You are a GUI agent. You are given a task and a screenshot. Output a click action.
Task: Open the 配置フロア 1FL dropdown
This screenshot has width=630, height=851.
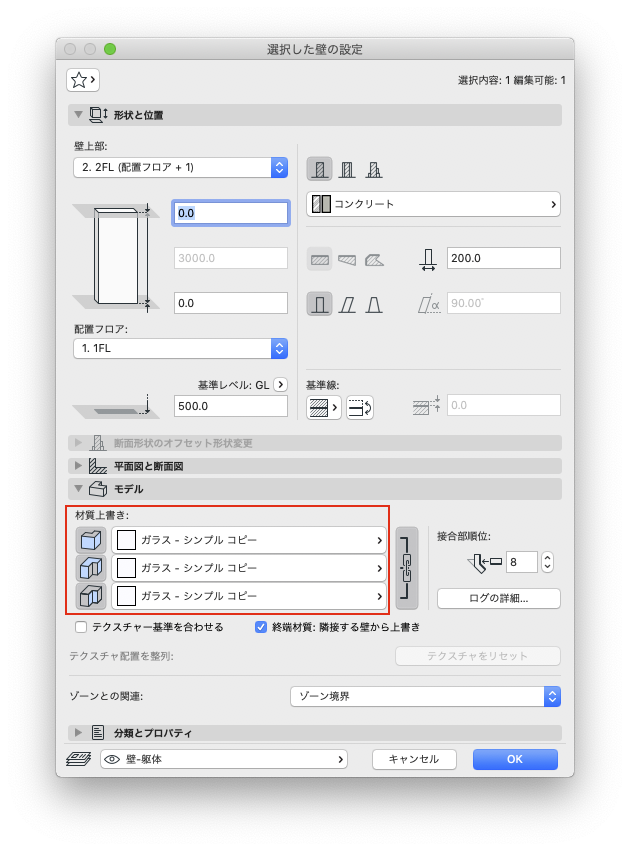pyautogui.click(x=181, y=348)
